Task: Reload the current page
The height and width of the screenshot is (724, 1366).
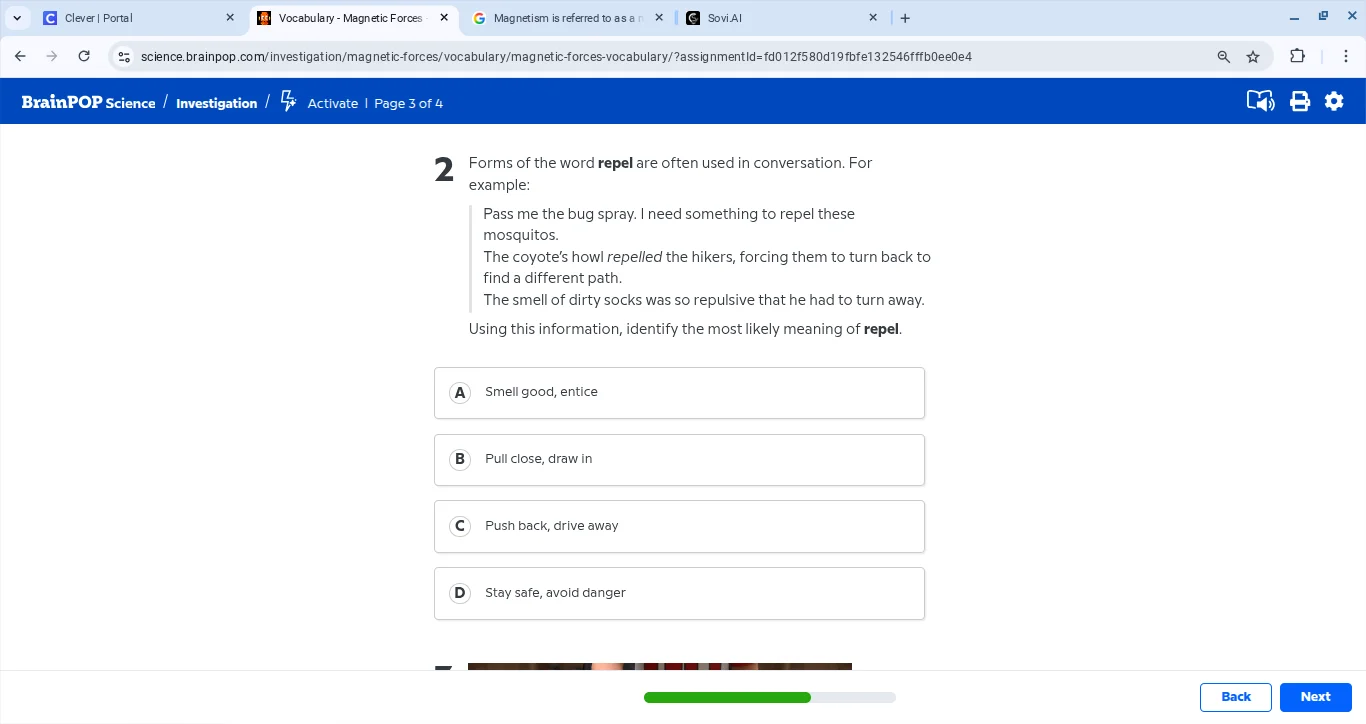Action: (84, 56)
